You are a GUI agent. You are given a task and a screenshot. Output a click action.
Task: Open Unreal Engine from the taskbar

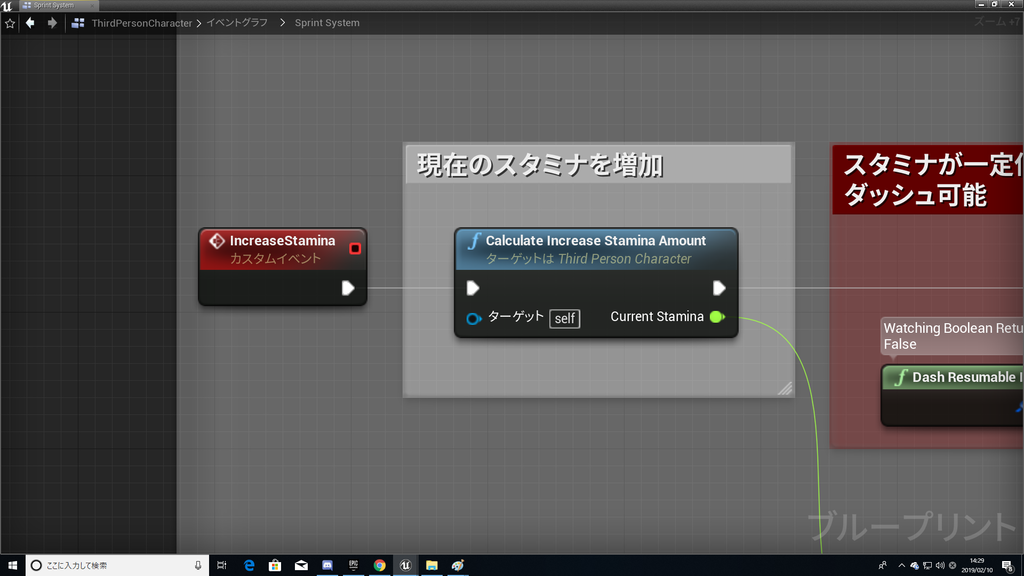tap(406, 564)
